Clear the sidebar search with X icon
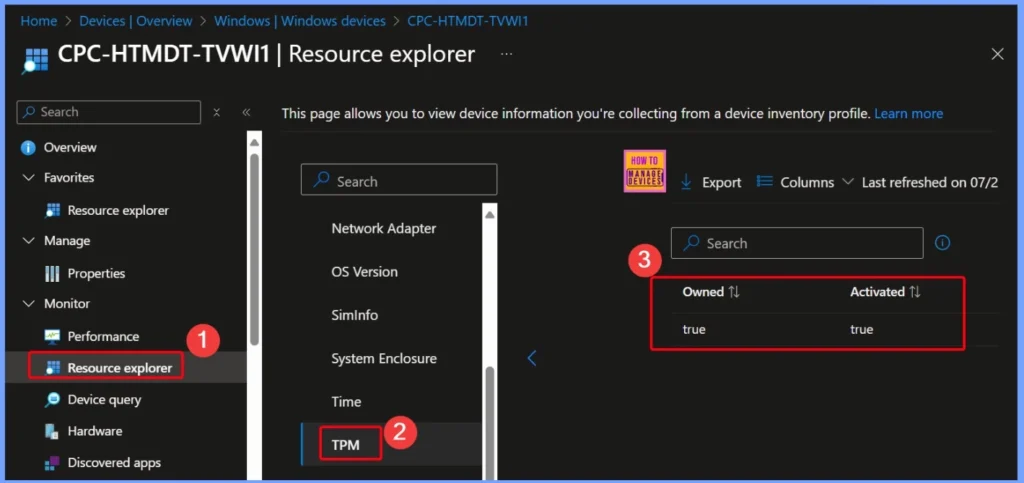1024x483 pixels. pos(217,112)
